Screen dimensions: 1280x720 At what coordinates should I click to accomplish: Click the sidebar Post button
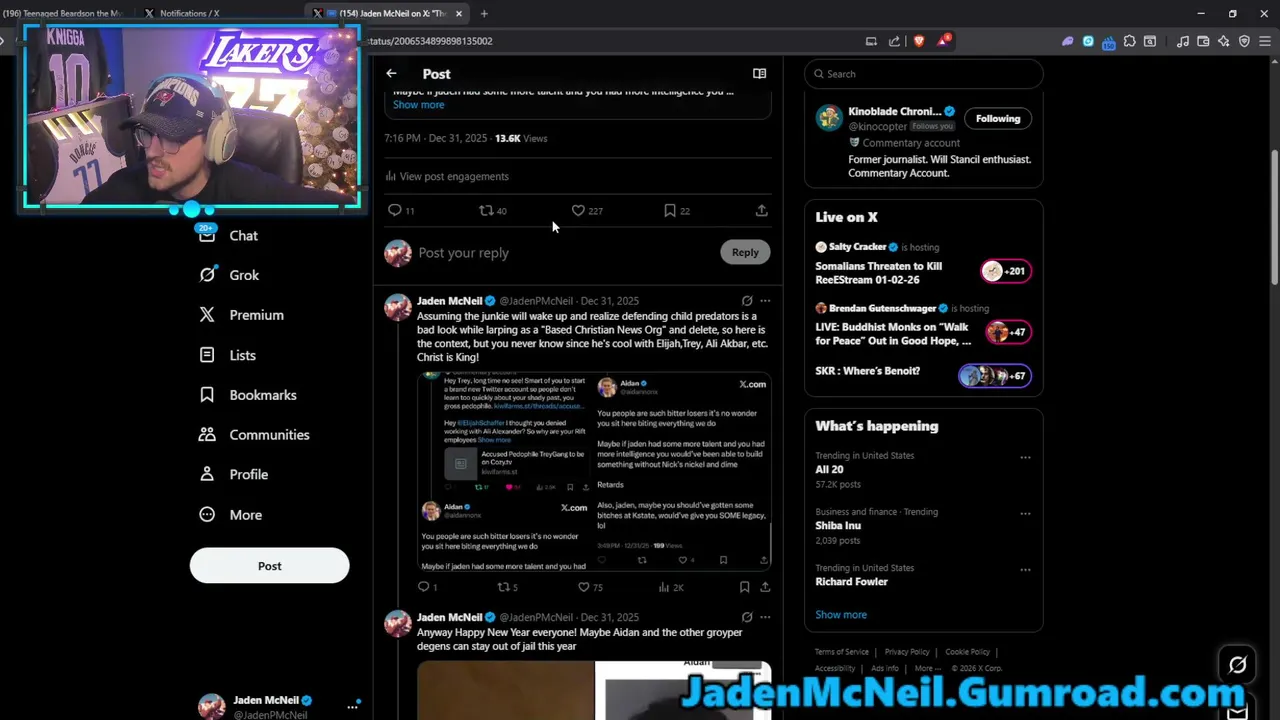click(x=269, y=565)
